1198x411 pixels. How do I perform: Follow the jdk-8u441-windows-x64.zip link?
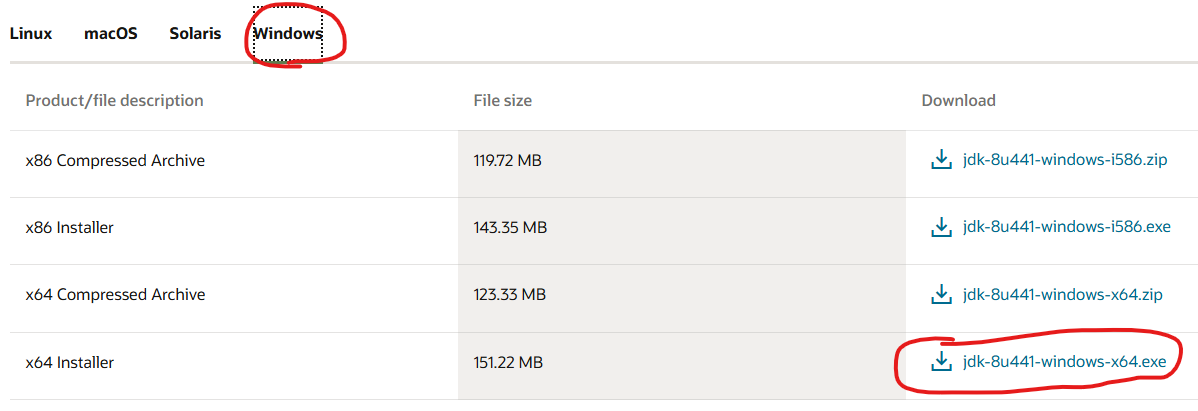[x=1063, y=295]
